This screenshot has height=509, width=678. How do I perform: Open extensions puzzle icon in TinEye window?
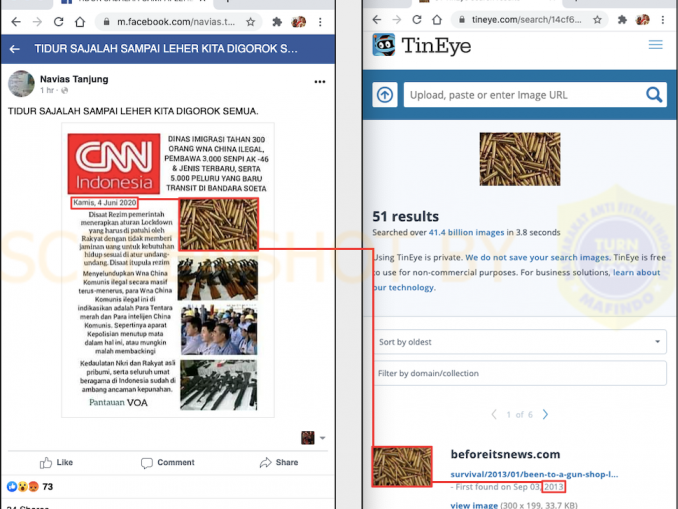[622, 19]
